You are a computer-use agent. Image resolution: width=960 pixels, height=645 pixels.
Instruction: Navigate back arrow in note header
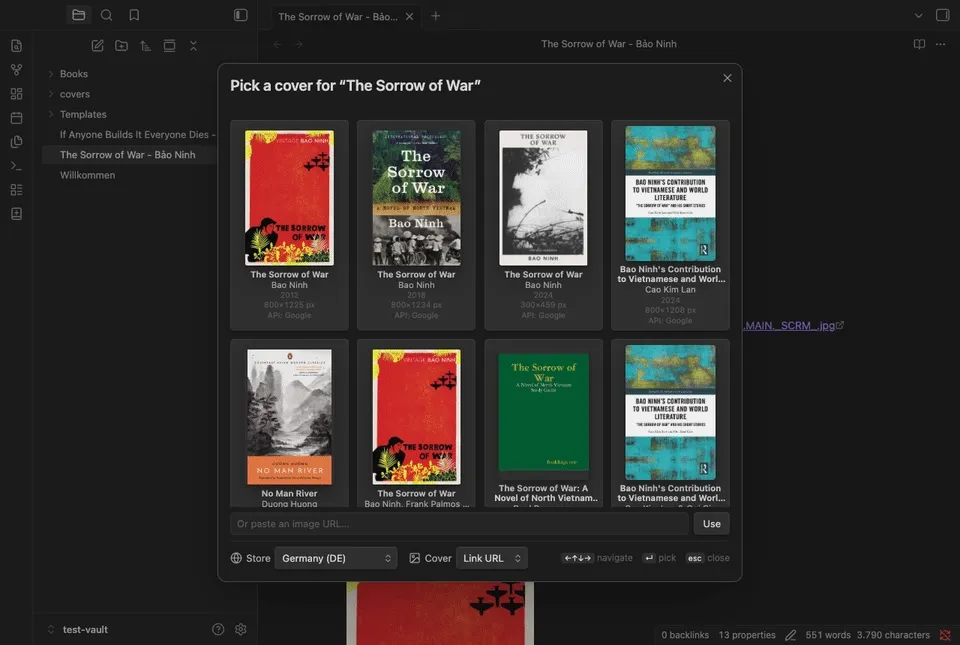(x=278, y=44)
